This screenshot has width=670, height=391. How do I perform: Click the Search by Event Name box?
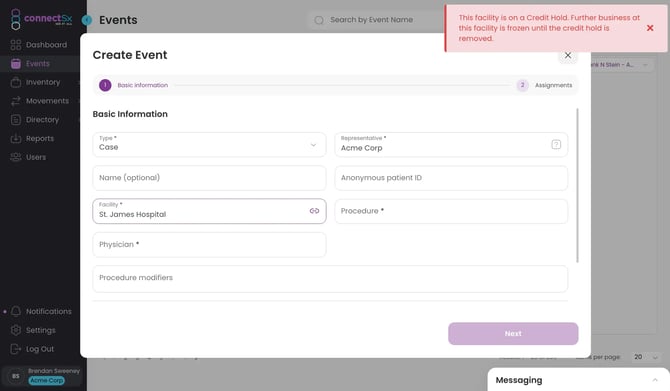[x=376, y=20]
